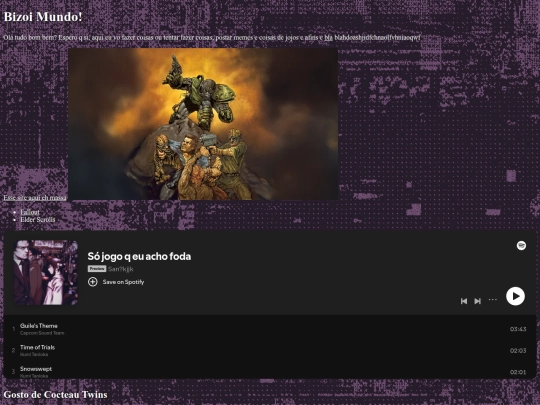Screen dimensions: 540x405
Task: Skip to next track in player
Action: pyautogui.click(x=477, y=301)
